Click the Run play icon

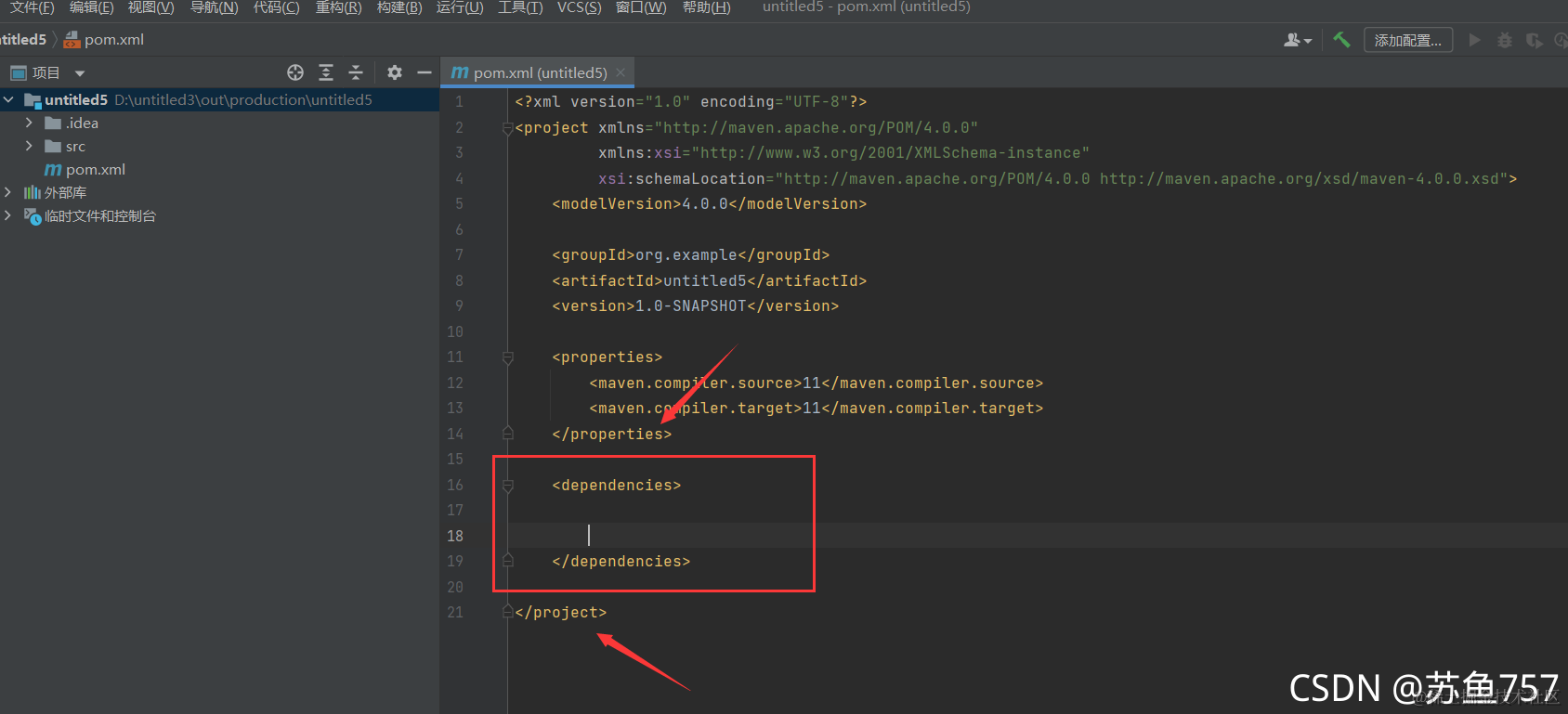pos(1474,40)
